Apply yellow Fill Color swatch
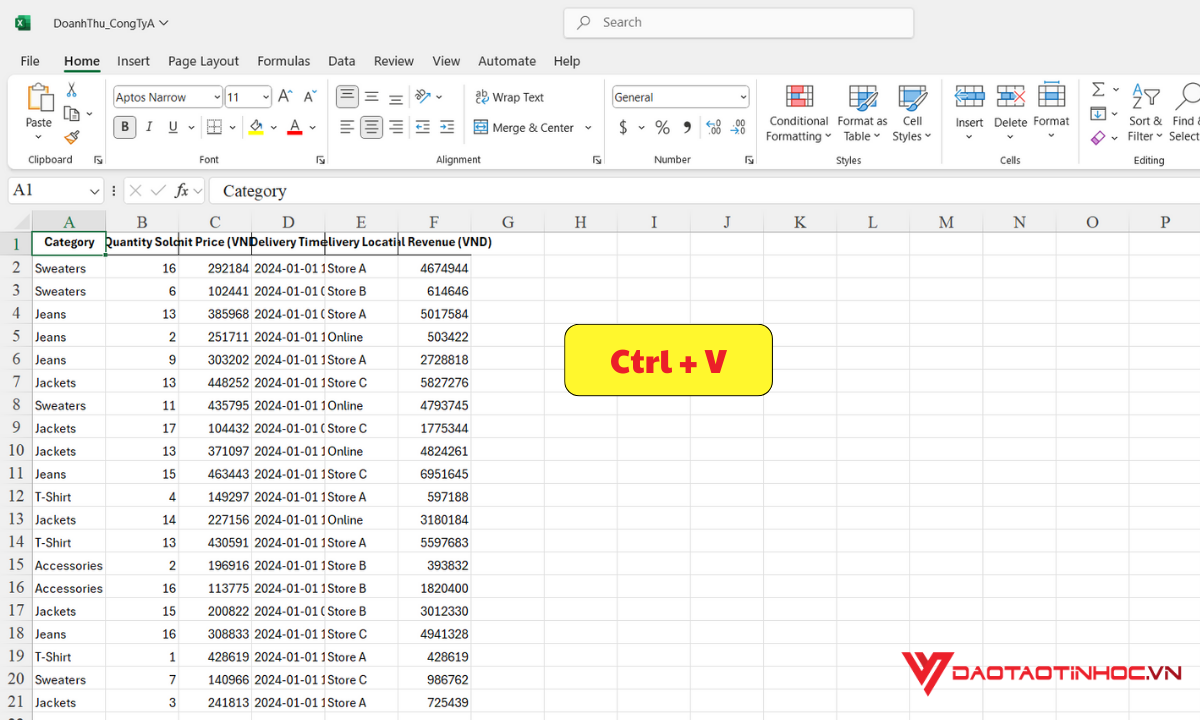 point(256,127)
